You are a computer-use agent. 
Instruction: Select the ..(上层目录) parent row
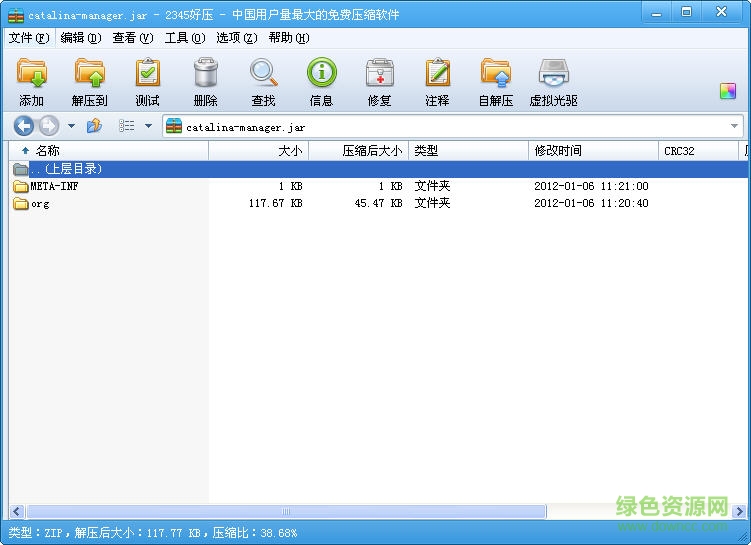click(378, 169)
